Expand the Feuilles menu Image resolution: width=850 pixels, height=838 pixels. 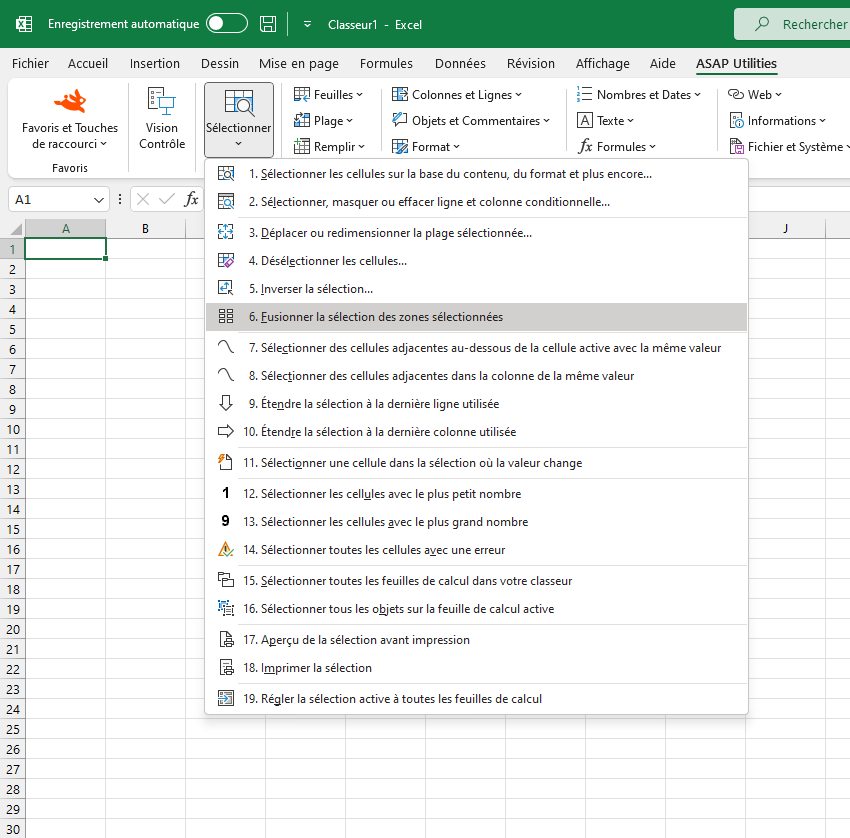click(328, 95)
